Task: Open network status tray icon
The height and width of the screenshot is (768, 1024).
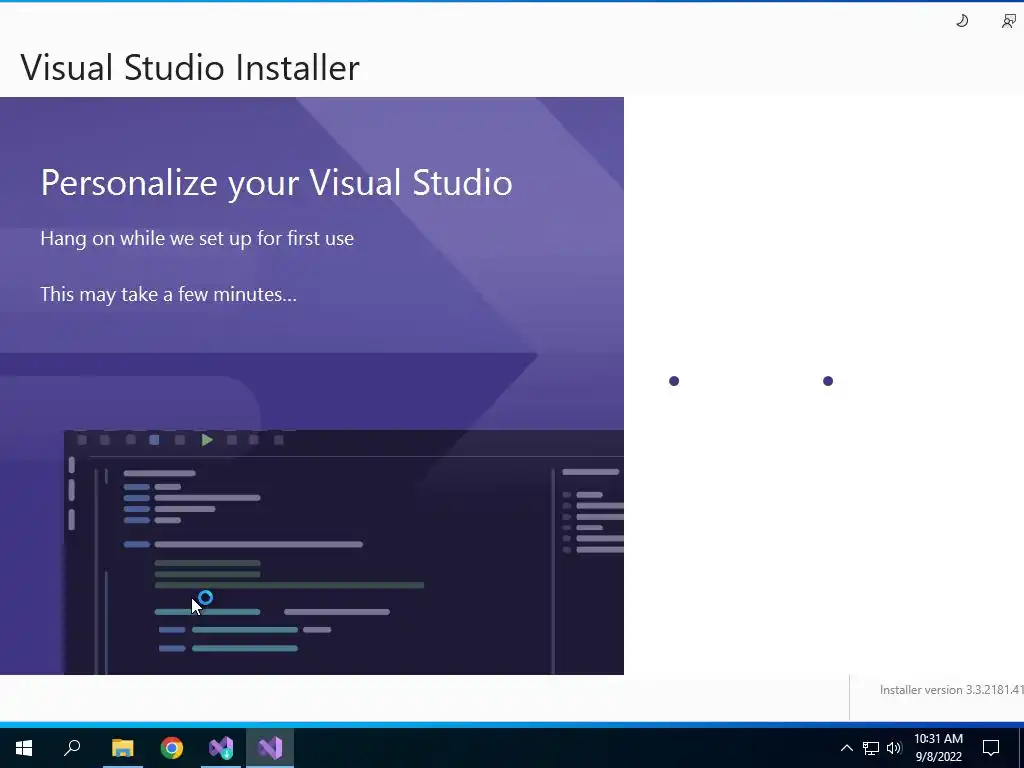Action: click(x=871, y=748)
